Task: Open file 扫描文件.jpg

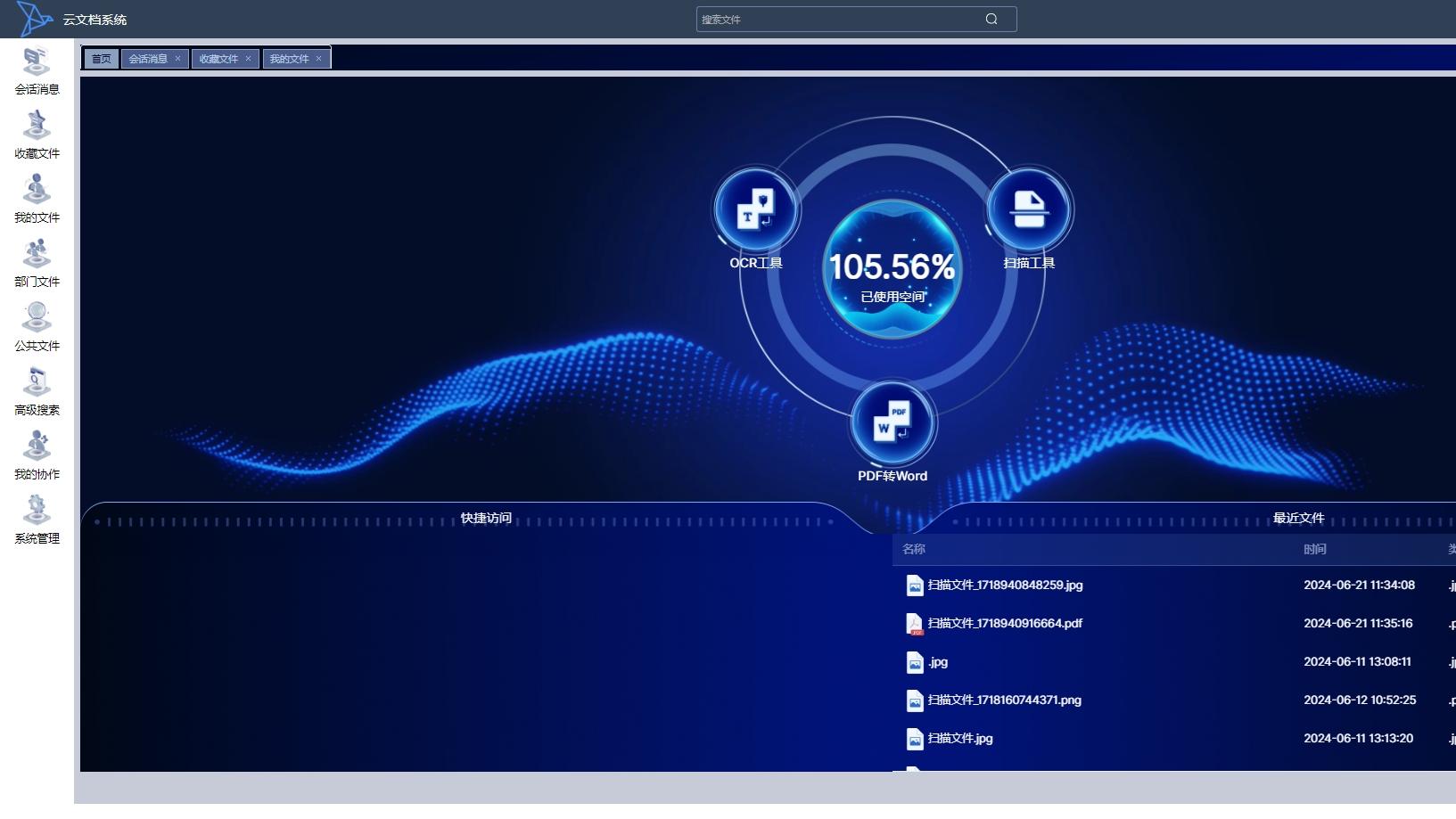Action: 960,739
